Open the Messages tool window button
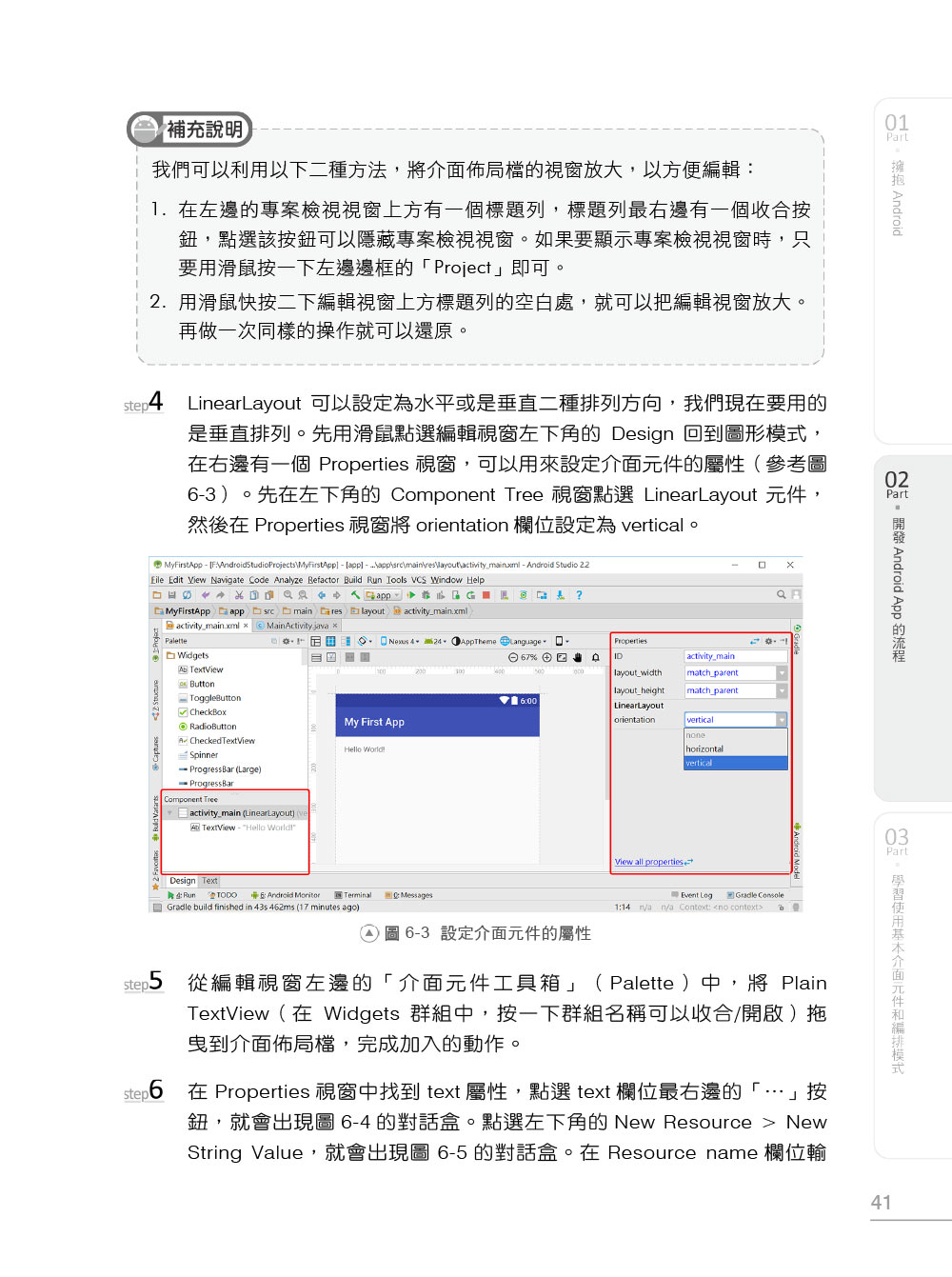 click(x=408, y=895)
